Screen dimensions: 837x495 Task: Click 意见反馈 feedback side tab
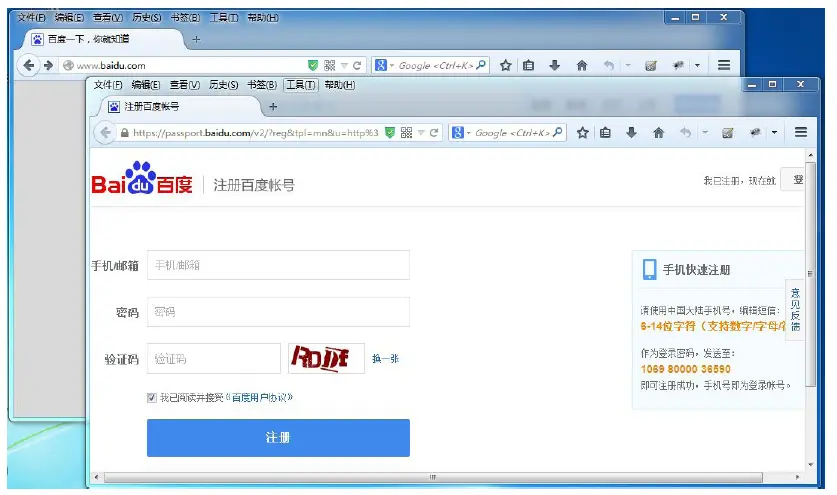pos(795,309)
